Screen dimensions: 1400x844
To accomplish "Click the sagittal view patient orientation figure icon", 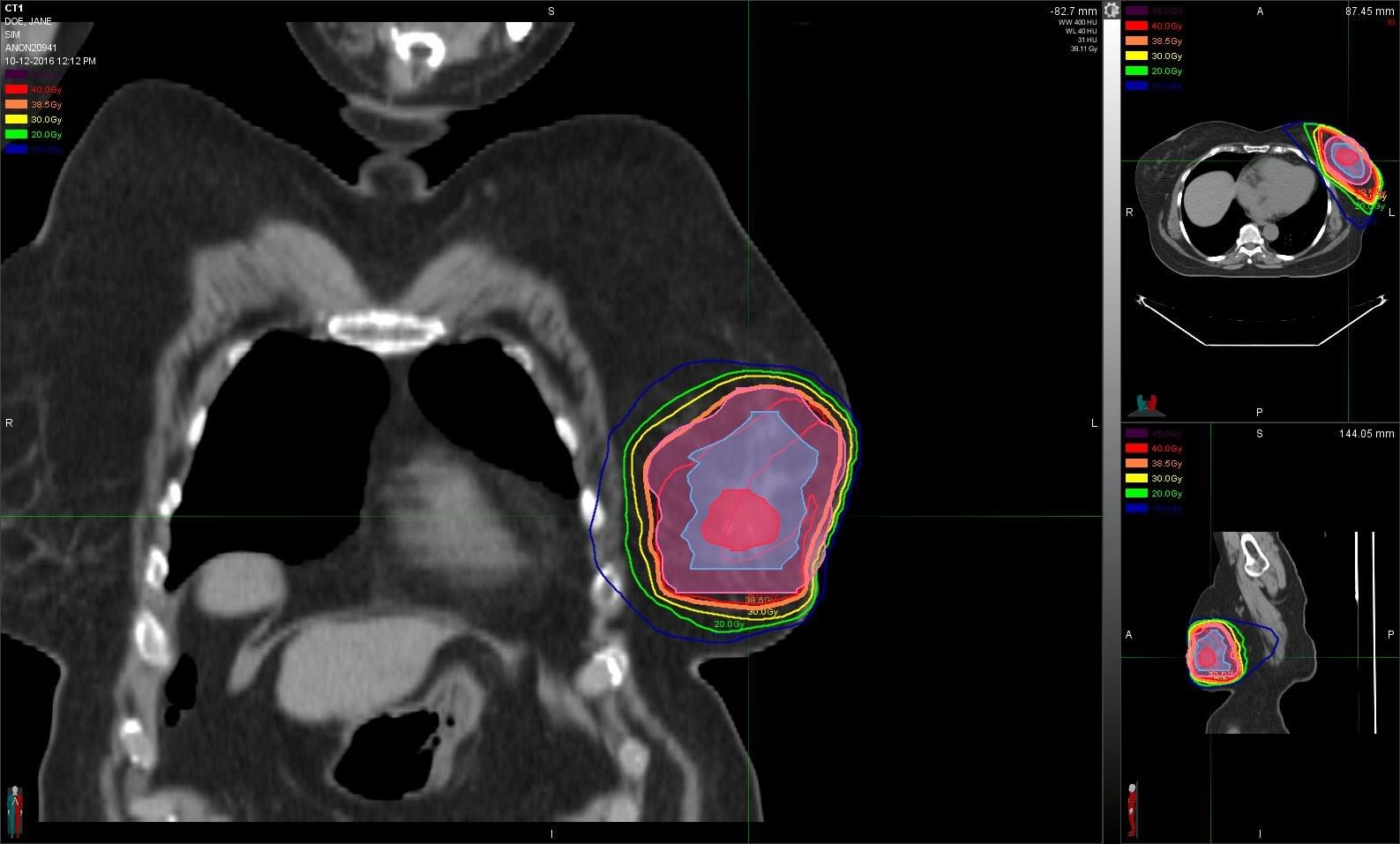I will (x=1132, y=810).
